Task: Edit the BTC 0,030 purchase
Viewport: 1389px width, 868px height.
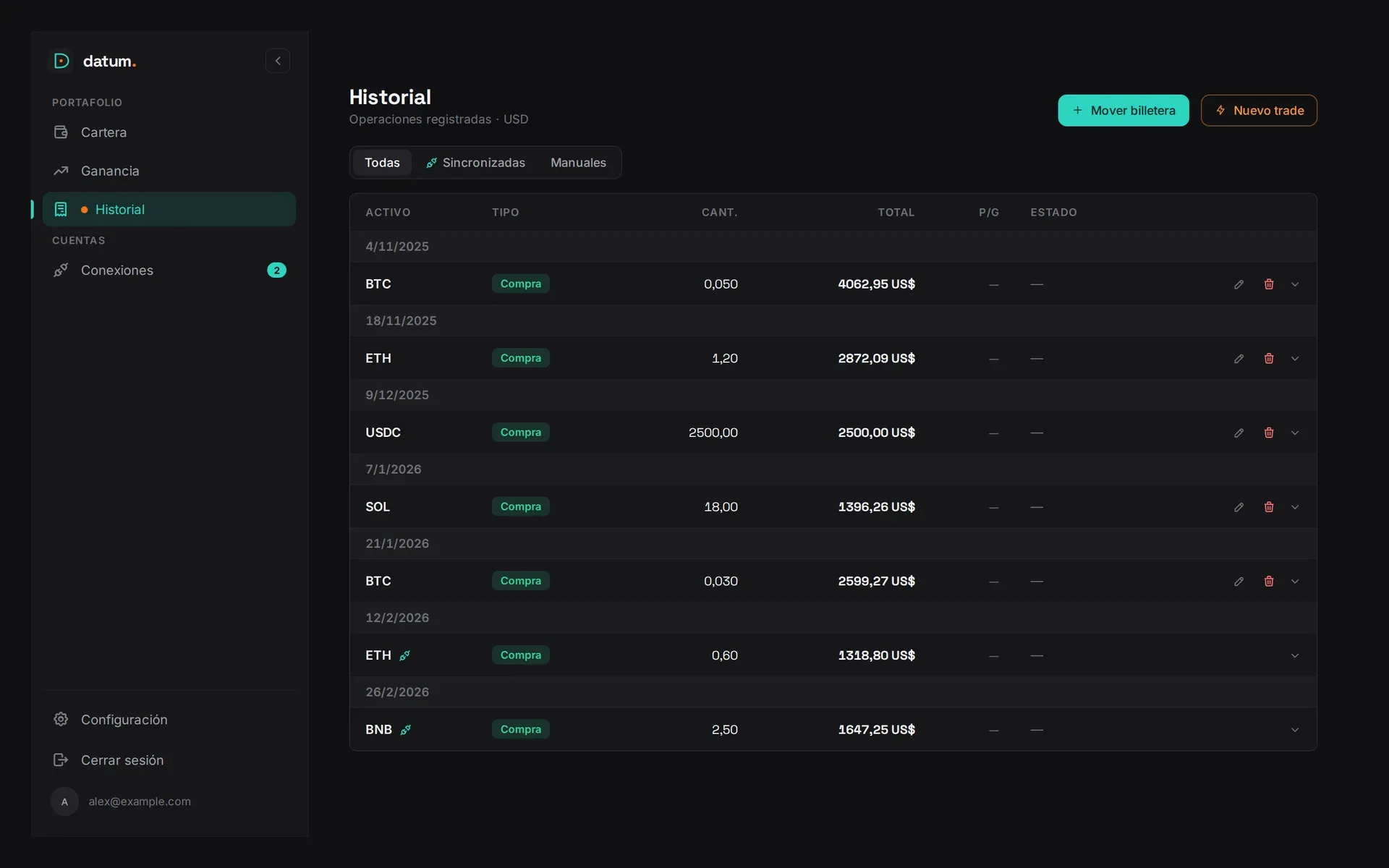Action: [1239, 582]
